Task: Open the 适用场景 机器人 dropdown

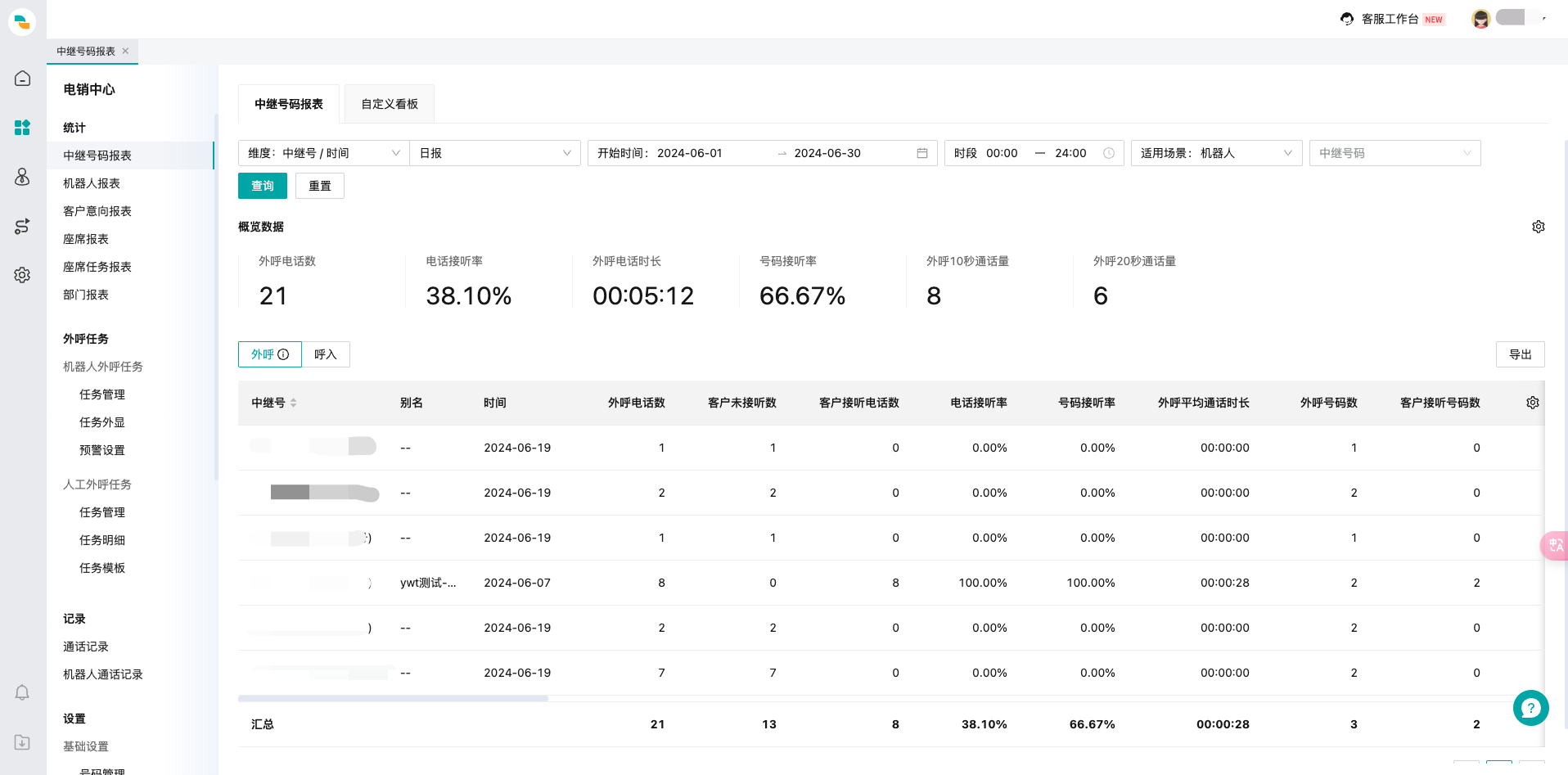Action: [1217, 153]
